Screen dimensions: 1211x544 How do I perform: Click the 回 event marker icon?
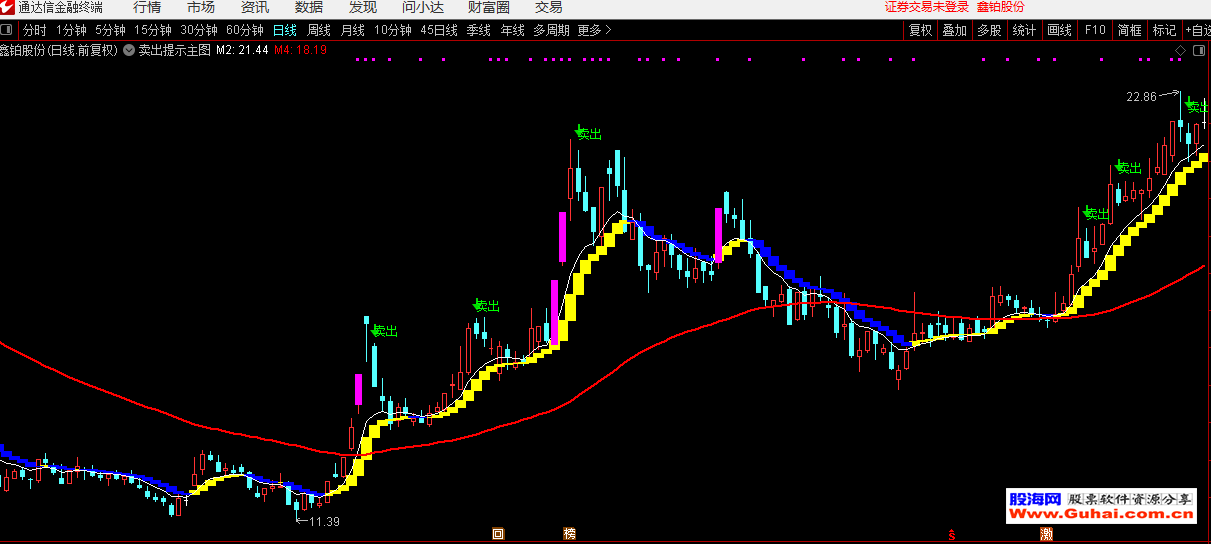[497, 534]
